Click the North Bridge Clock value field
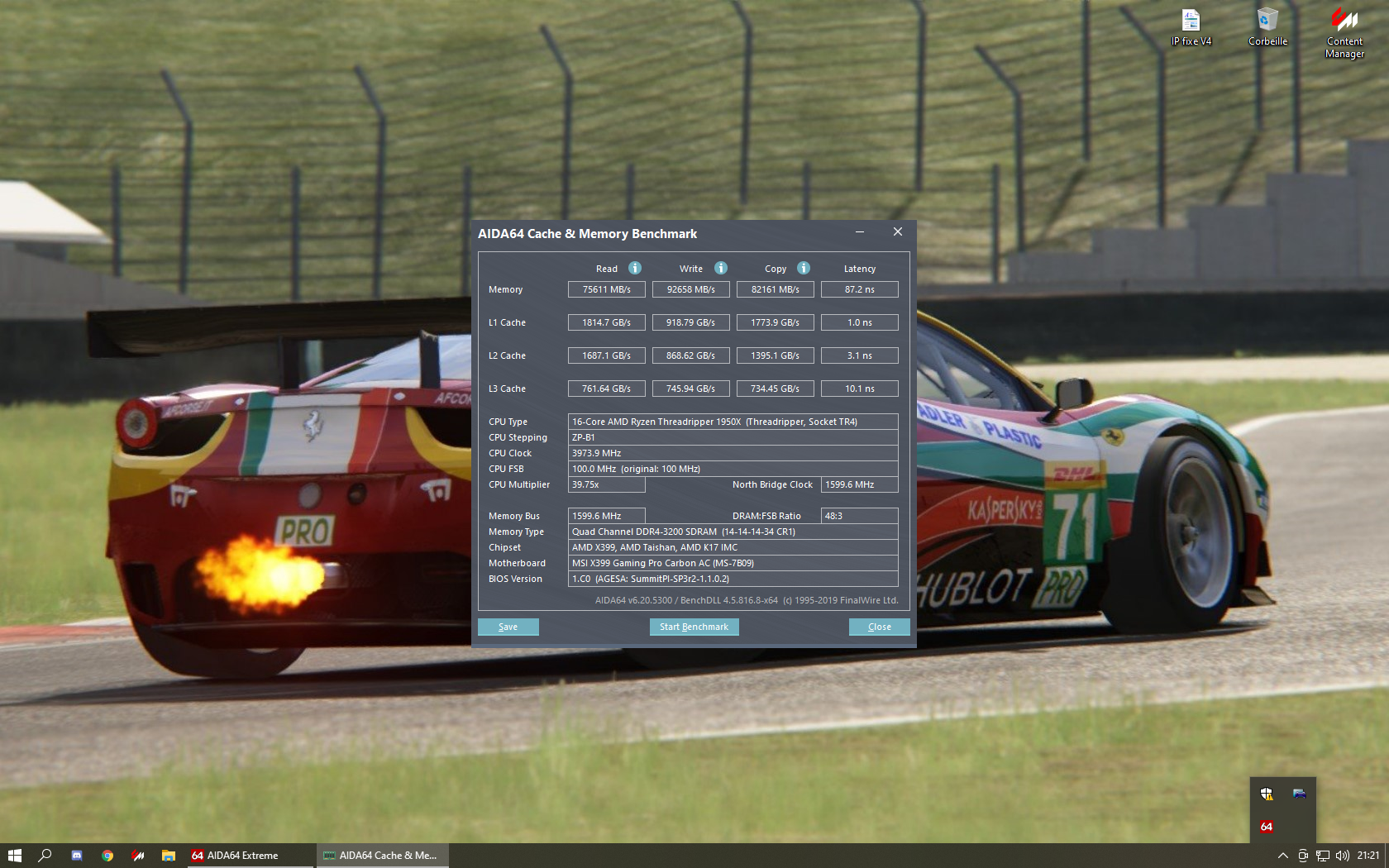The image size is (1389, 868). [x=860, y=484]
